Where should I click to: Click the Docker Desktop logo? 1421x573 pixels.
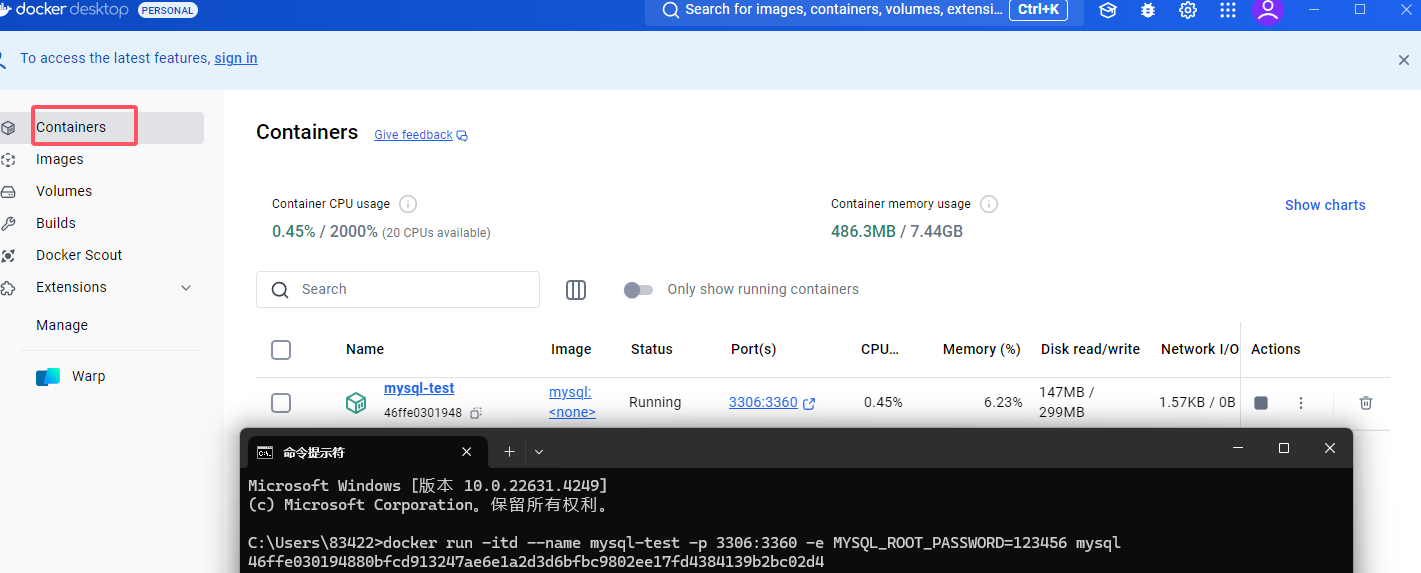[65, 10]
